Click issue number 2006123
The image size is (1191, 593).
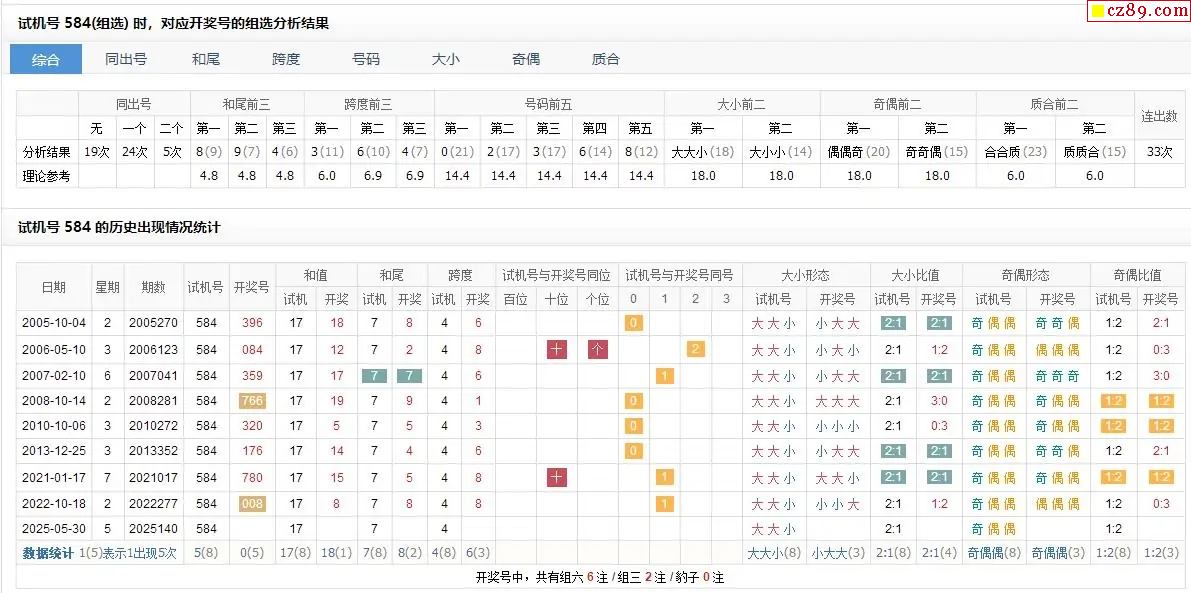153,350
